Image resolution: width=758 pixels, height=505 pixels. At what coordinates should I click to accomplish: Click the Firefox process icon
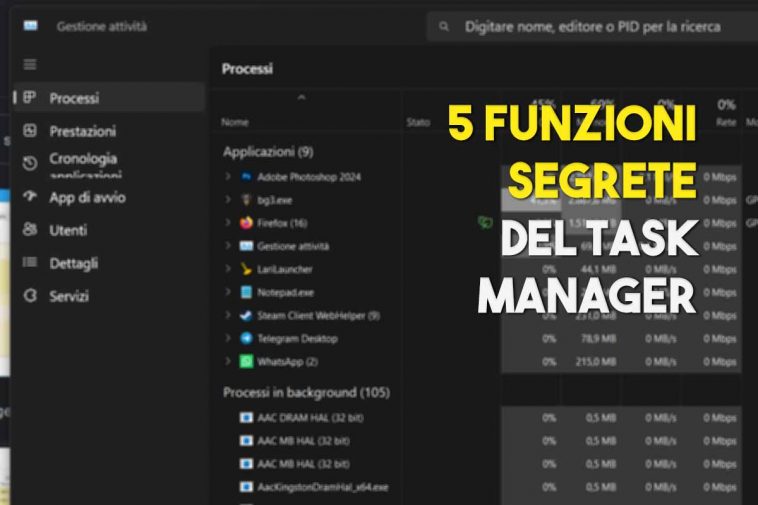click(x=246, y=223)
